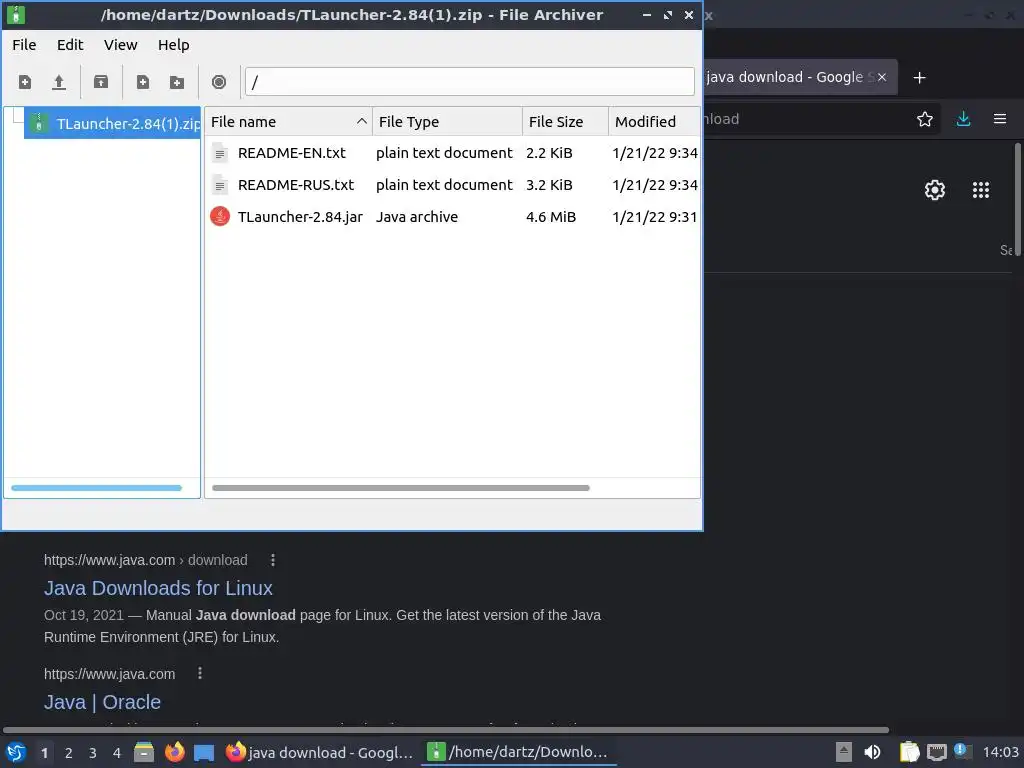1024x768 pixels.
Task: Launch file manager from taskbar
Action: [x=144, y=752]
